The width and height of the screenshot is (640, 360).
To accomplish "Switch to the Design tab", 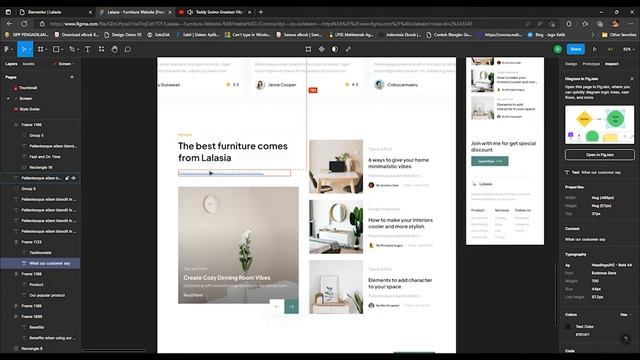I will coord(571,64).
